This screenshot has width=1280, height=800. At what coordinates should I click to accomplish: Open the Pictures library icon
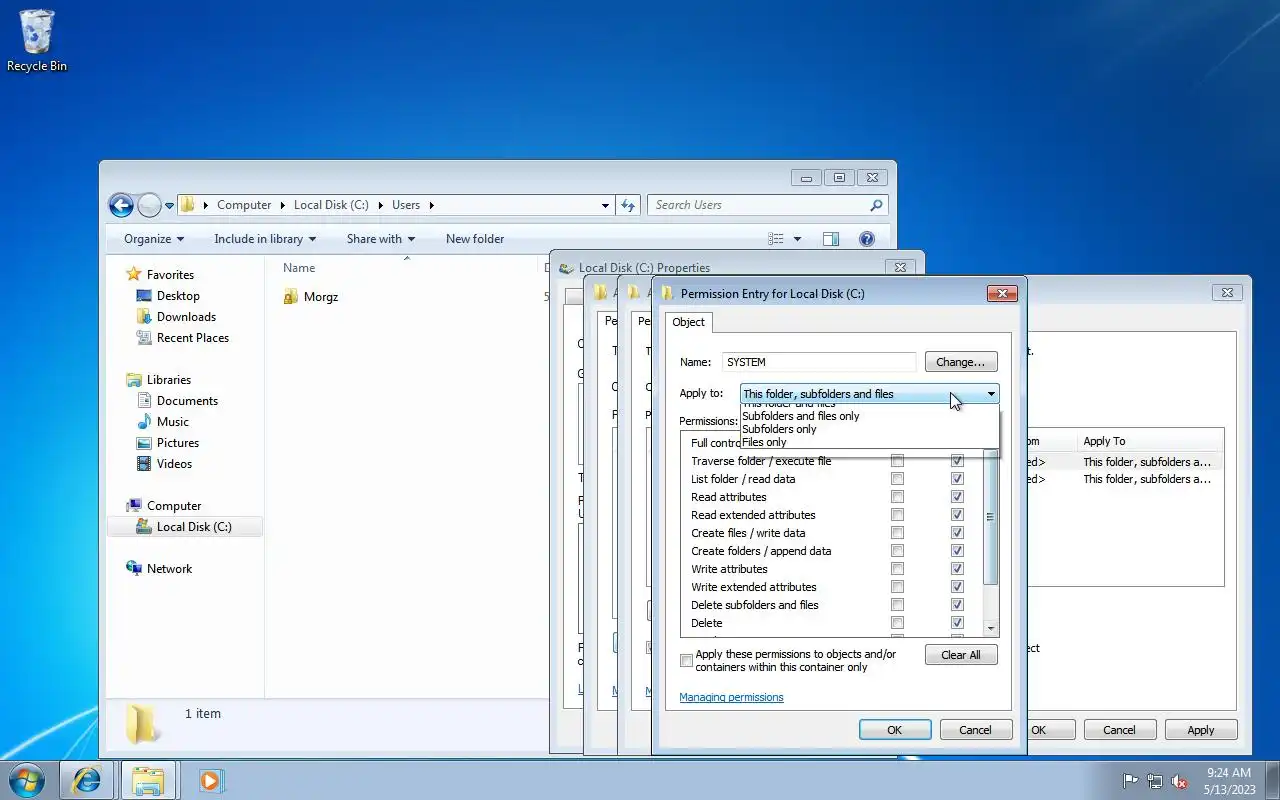(x=144, y=443)
